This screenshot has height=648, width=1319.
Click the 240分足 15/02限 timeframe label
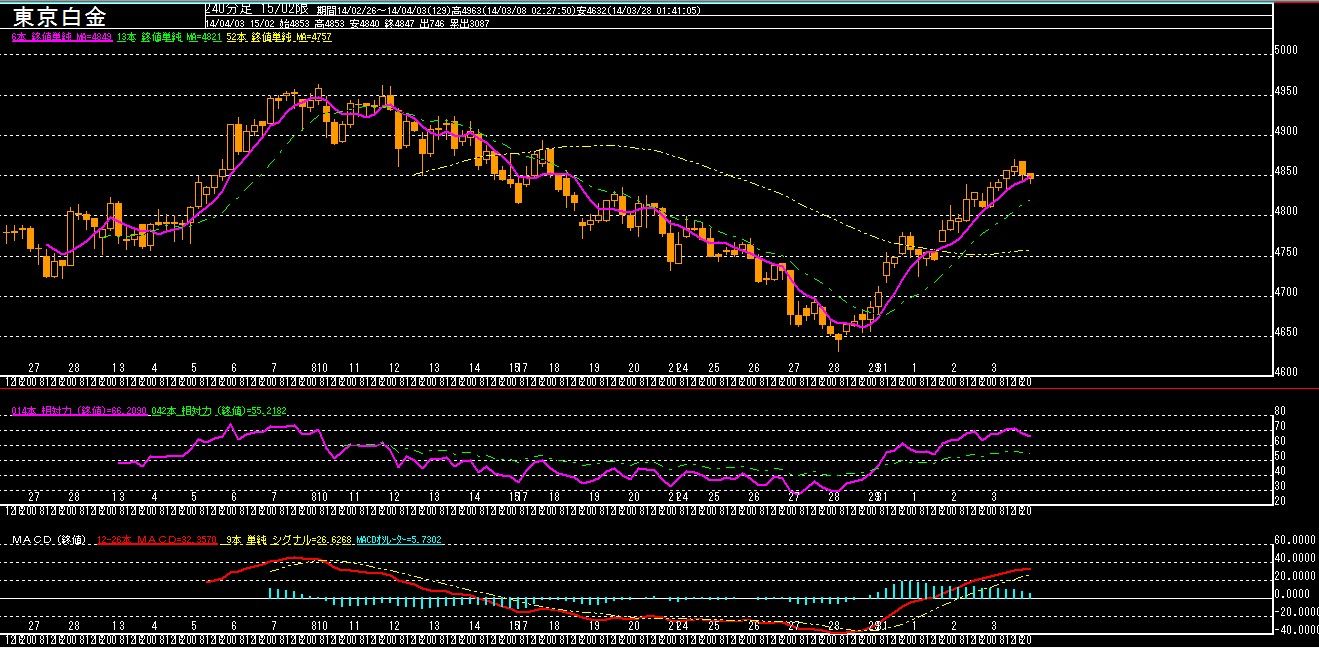tap(257, 8)
